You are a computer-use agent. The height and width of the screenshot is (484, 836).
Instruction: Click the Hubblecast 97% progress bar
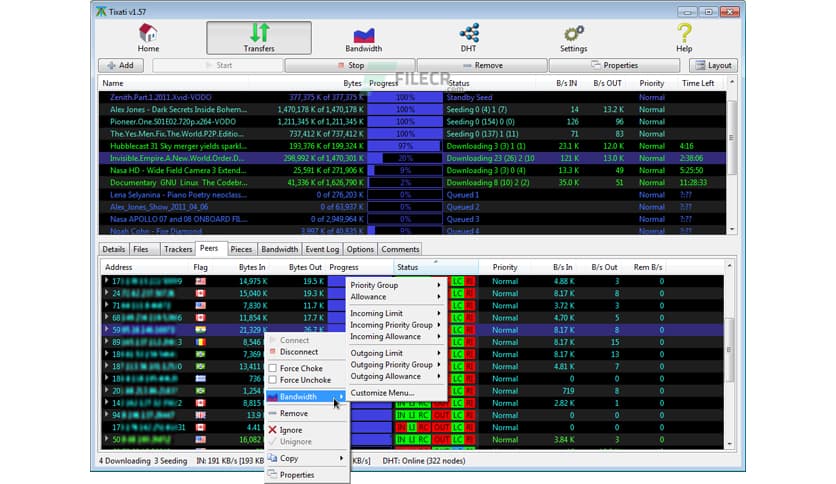[x=405, y=145]
